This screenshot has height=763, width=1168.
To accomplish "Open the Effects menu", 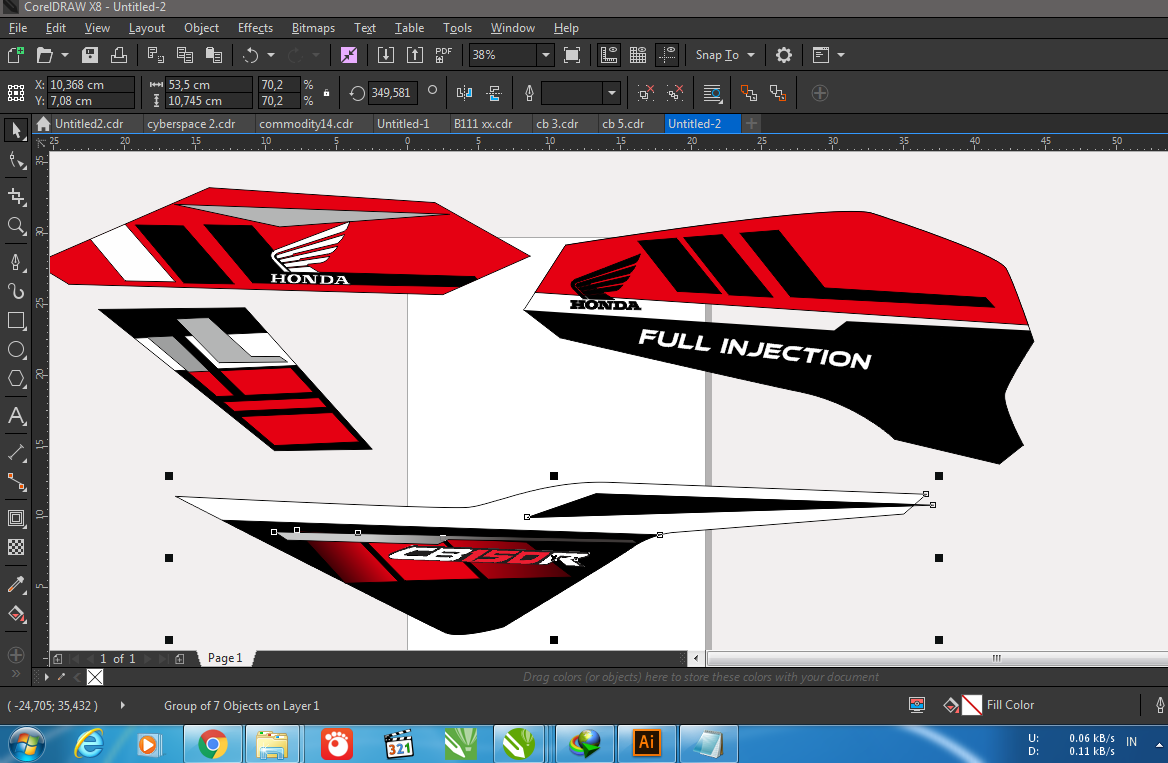I will 255,28.
